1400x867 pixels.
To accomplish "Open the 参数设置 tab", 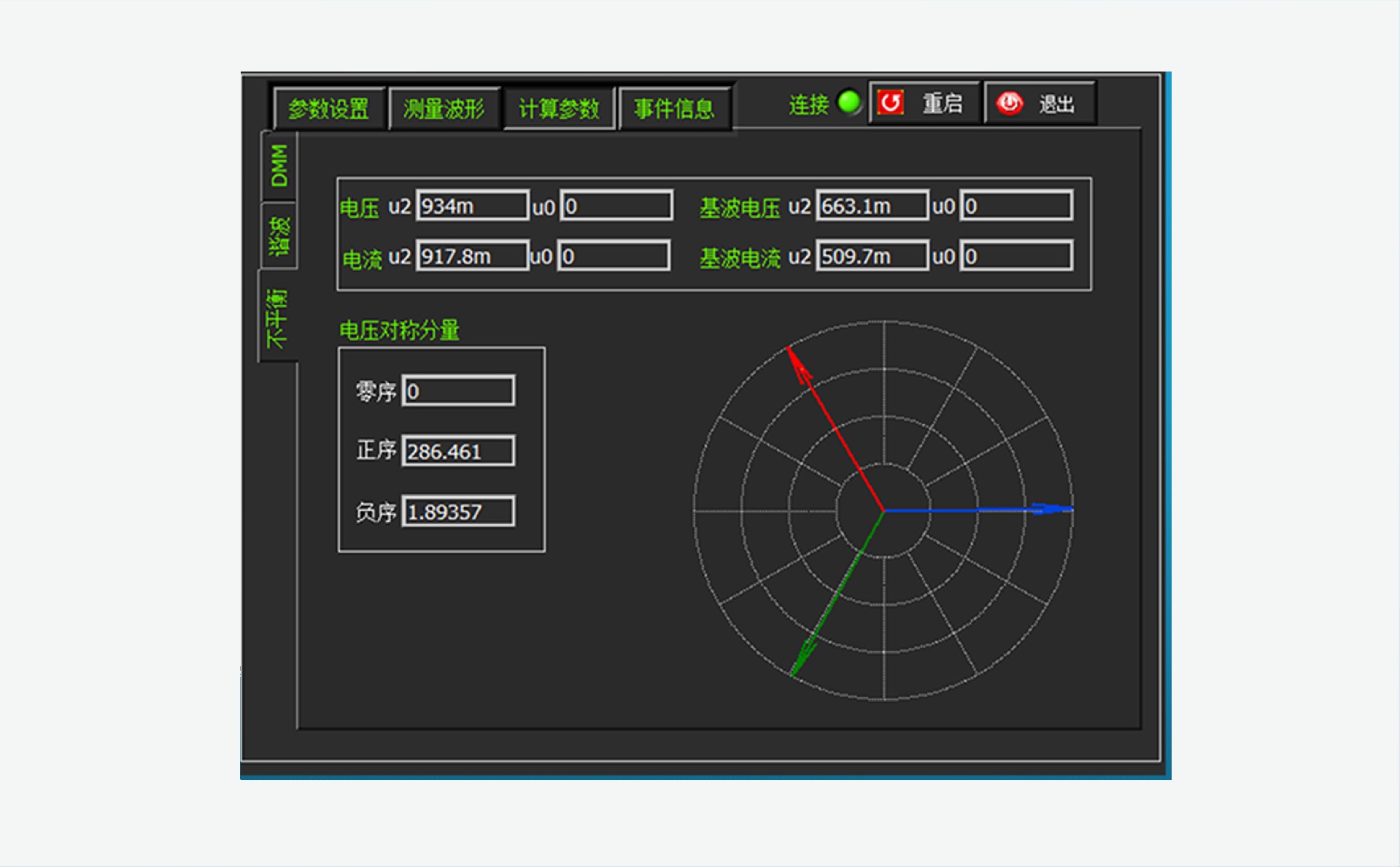I will [x=328, y=109].
